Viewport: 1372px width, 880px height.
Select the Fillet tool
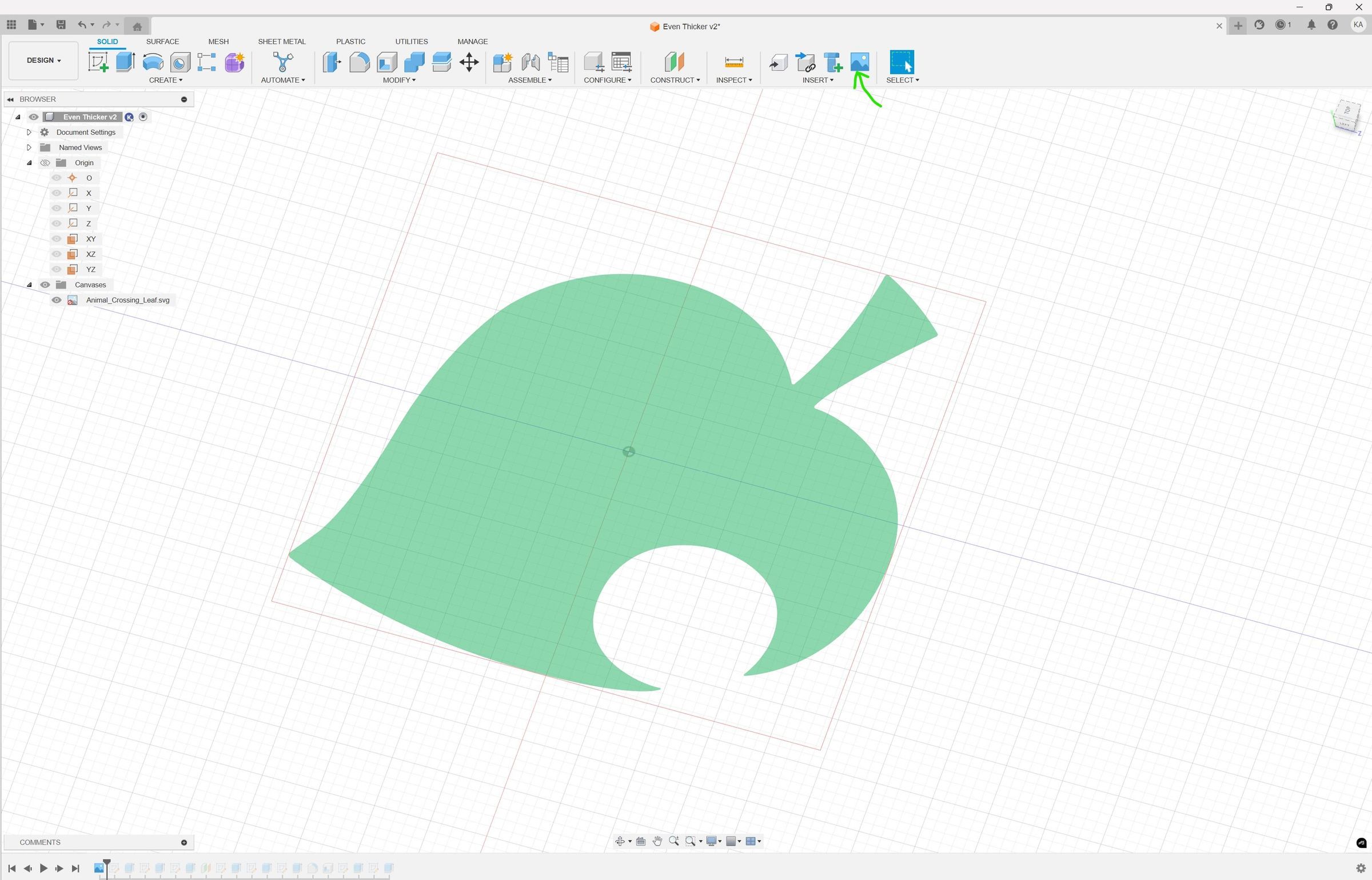pos(358,63)
